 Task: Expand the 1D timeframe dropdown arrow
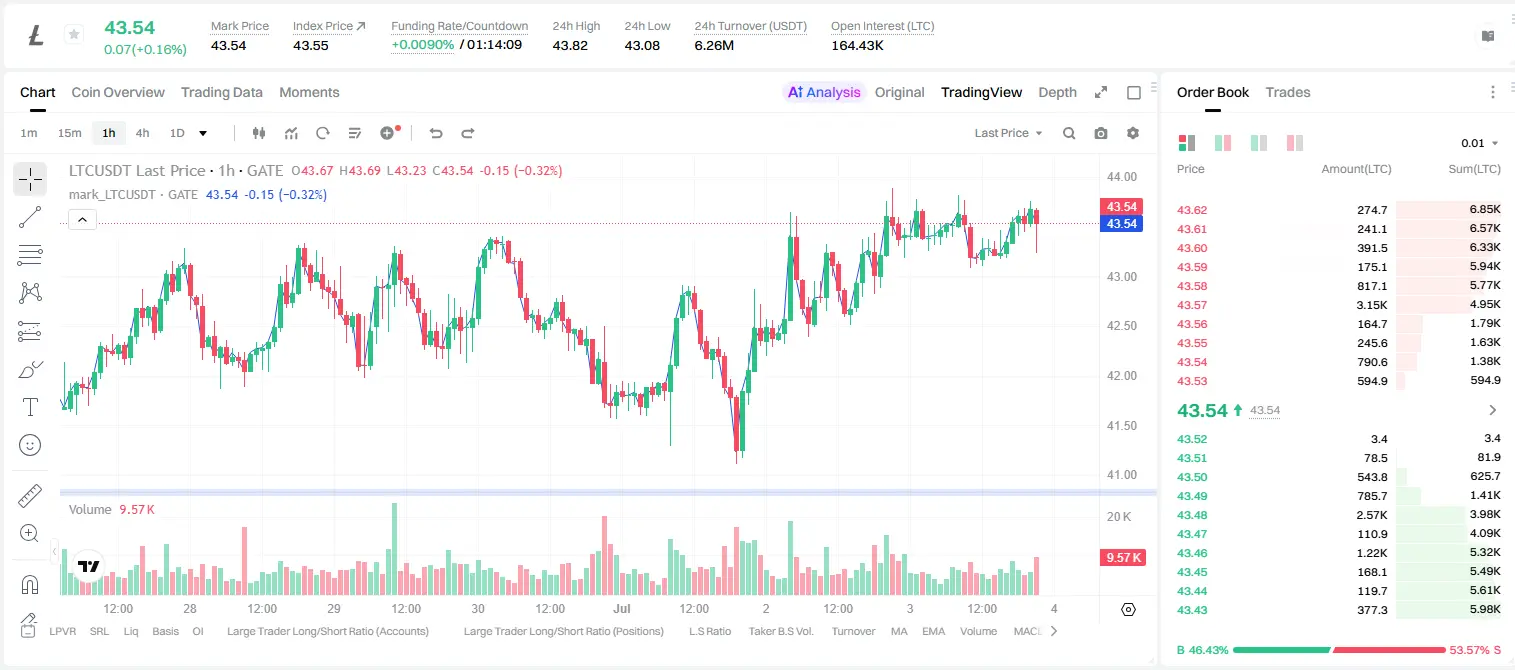tap(203, 133)
